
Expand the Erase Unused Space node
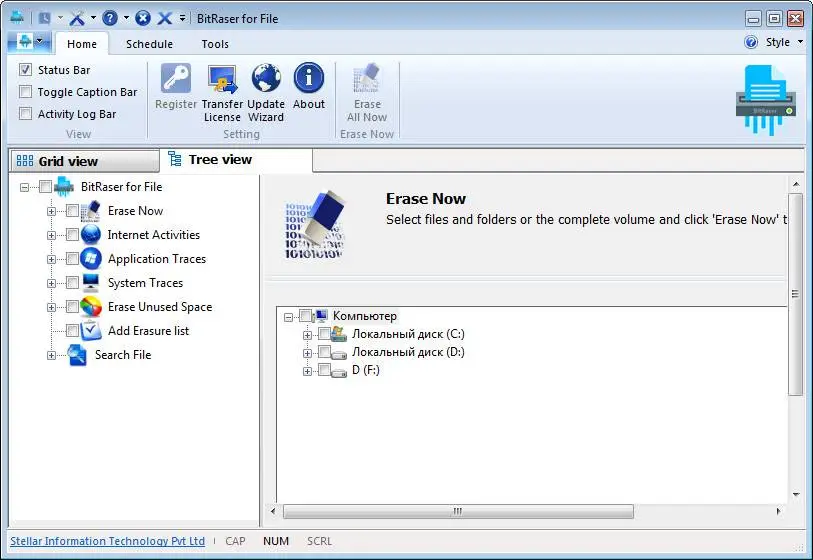pos(51,307)
